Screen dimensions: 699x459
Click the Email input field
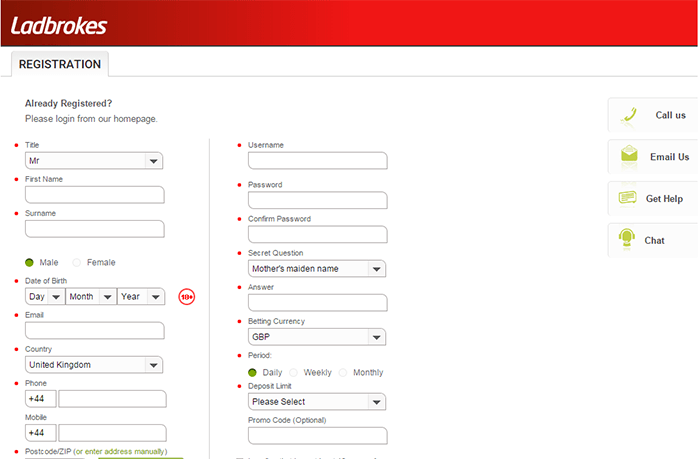(95, 331)
